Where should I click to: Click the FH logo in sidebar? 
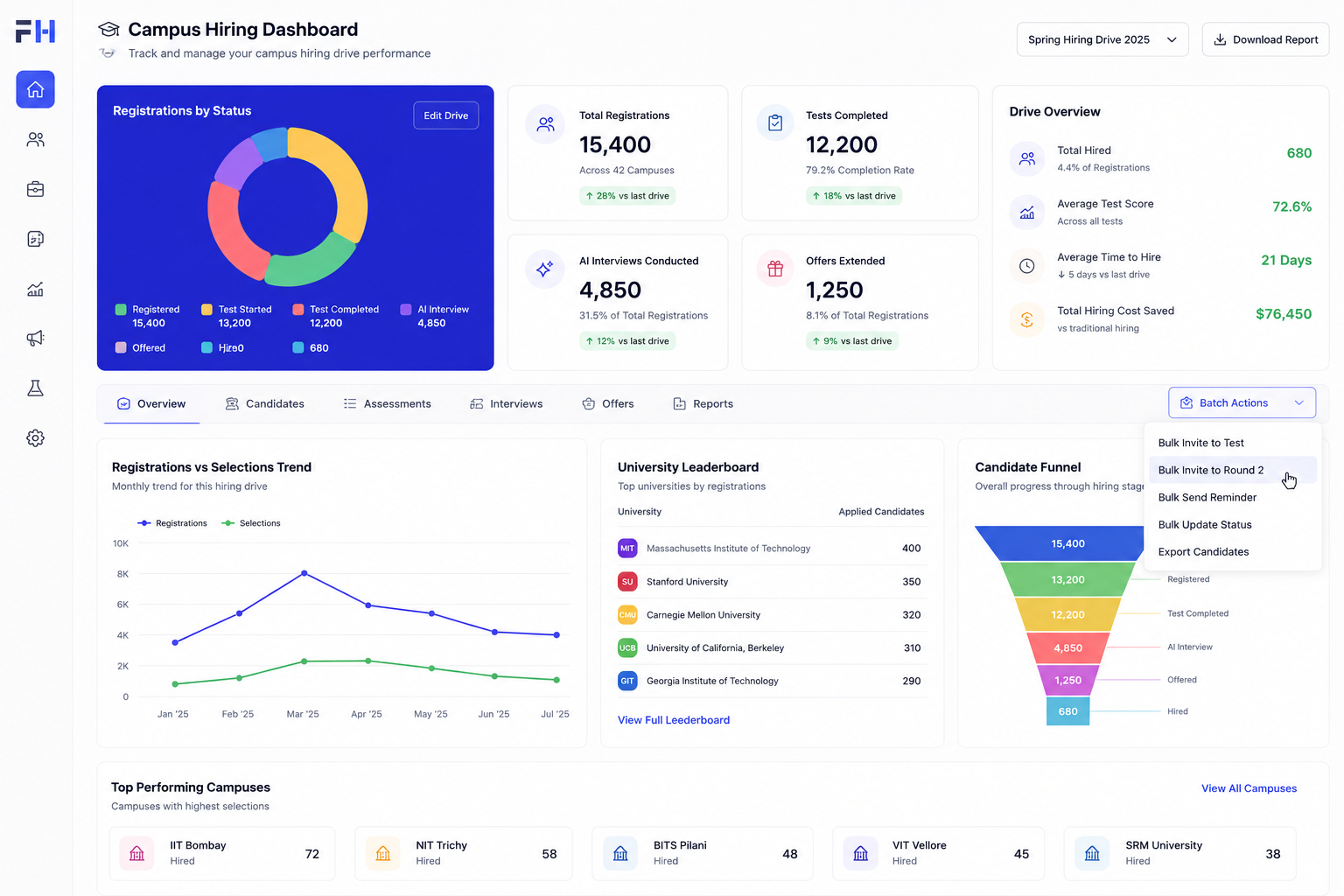point(35,31)
